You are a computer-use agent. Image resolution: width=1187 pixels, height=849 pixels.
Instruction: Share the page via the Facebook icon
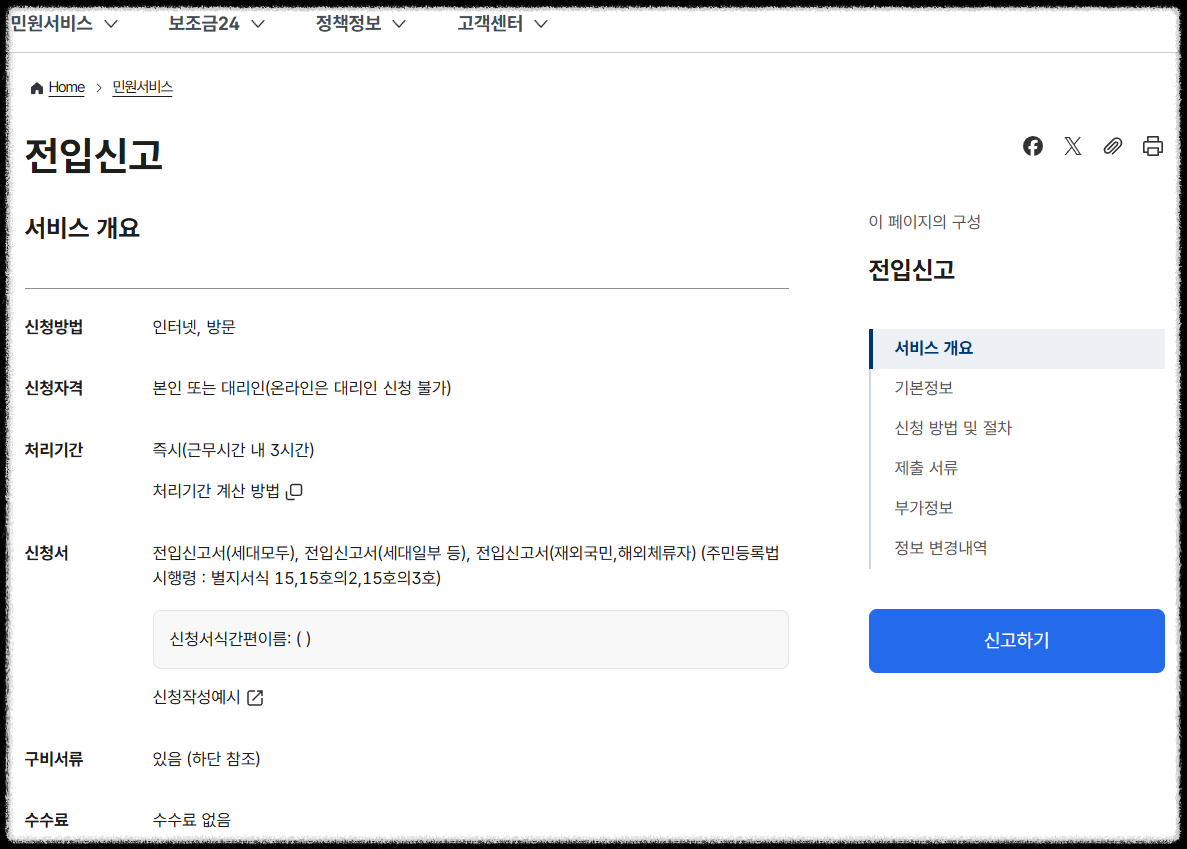pos(1032,146)
